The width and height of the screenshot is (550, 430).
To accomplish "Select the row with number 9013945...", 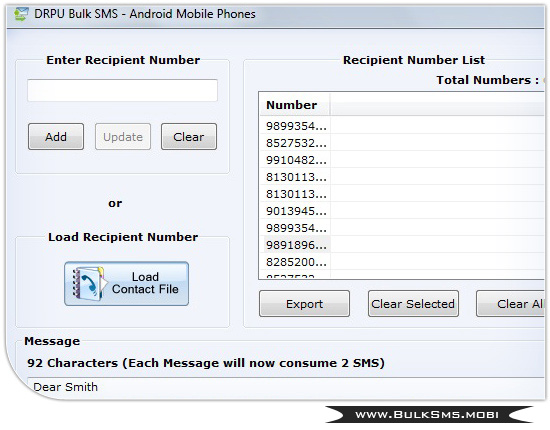I will click(x=402, y=211).
